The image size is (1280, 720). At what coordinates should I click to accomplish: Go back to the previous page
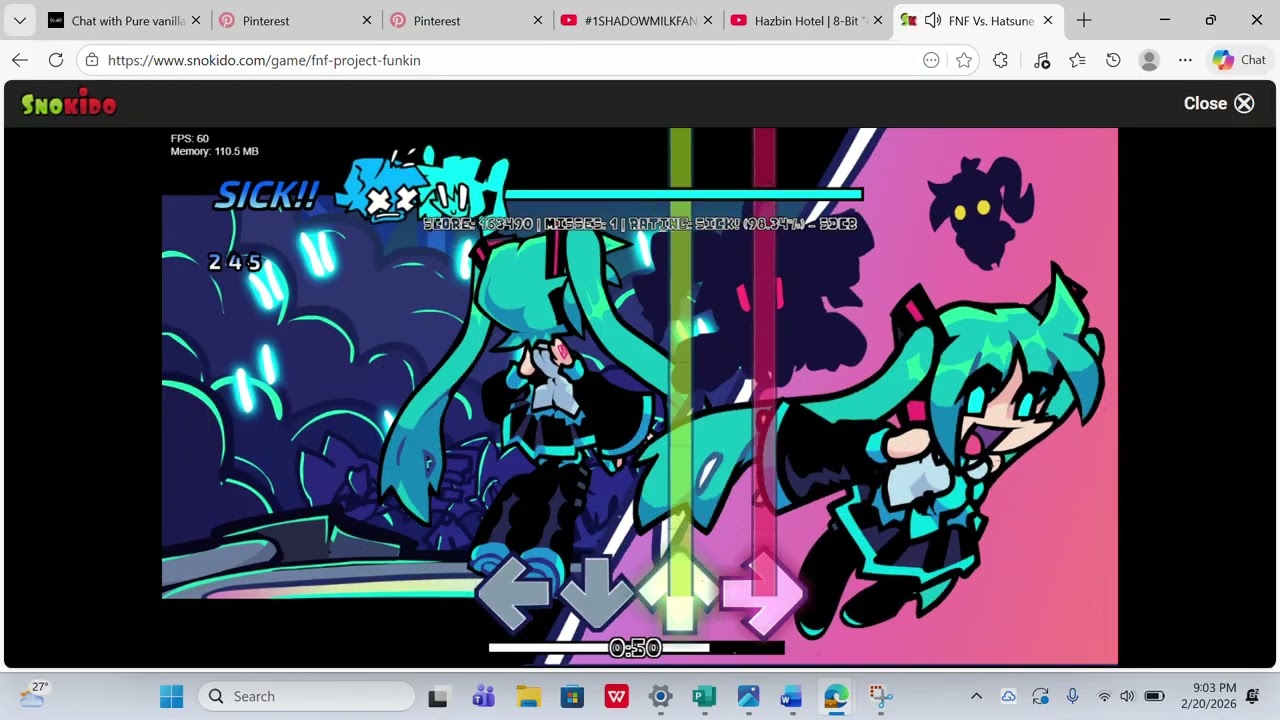[x=20, y=60]
